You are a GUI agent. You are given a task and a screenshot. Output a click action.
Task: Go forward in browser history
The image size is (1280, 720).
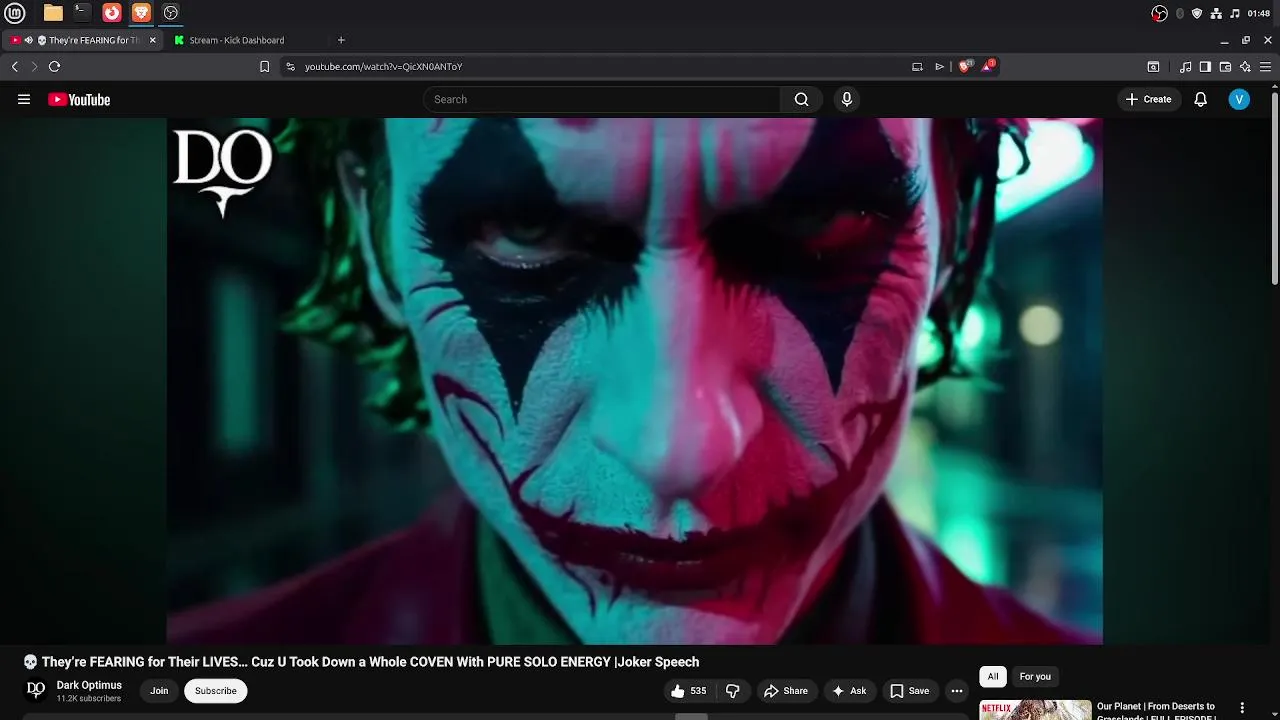pyautogui.click(x=34, y=67)
